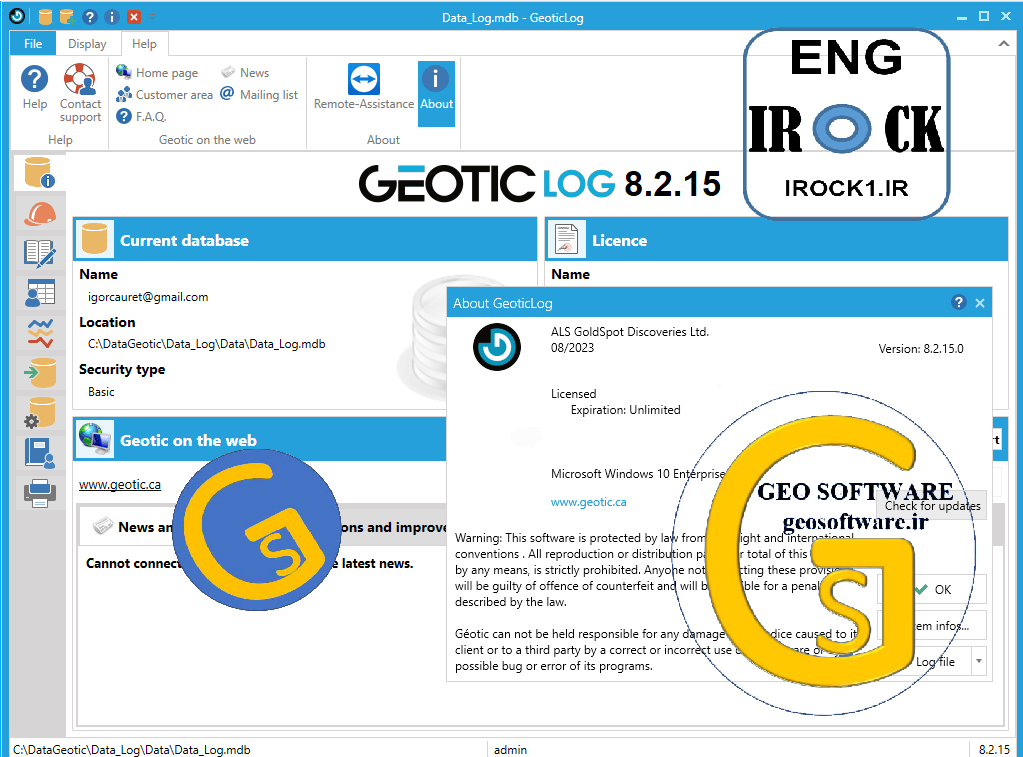Screen dimensions: 1023x757
Task: Click www.geotic.ca link in main window
Action: pyautogui.click(x=120, y=484)
